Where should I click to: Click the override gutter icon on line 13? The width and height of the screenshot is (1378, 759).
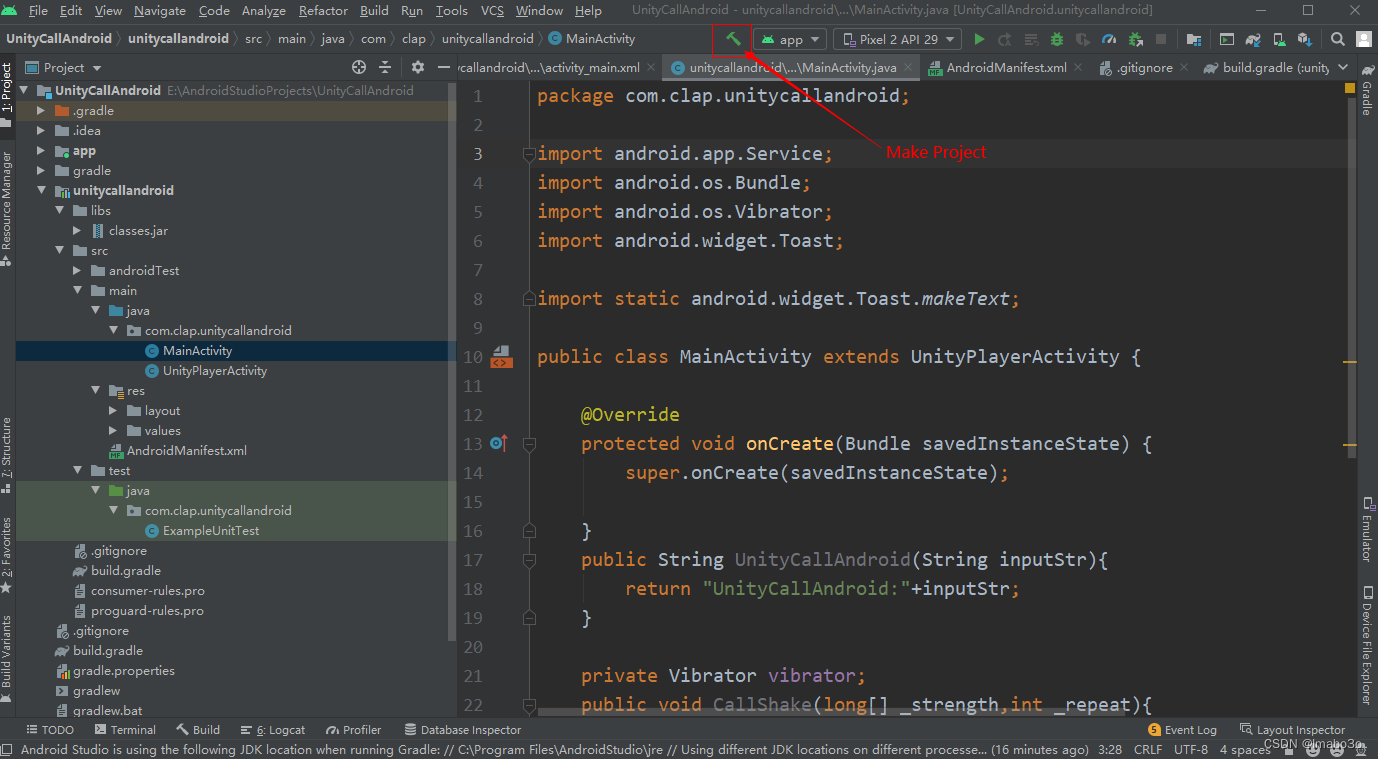498,443
